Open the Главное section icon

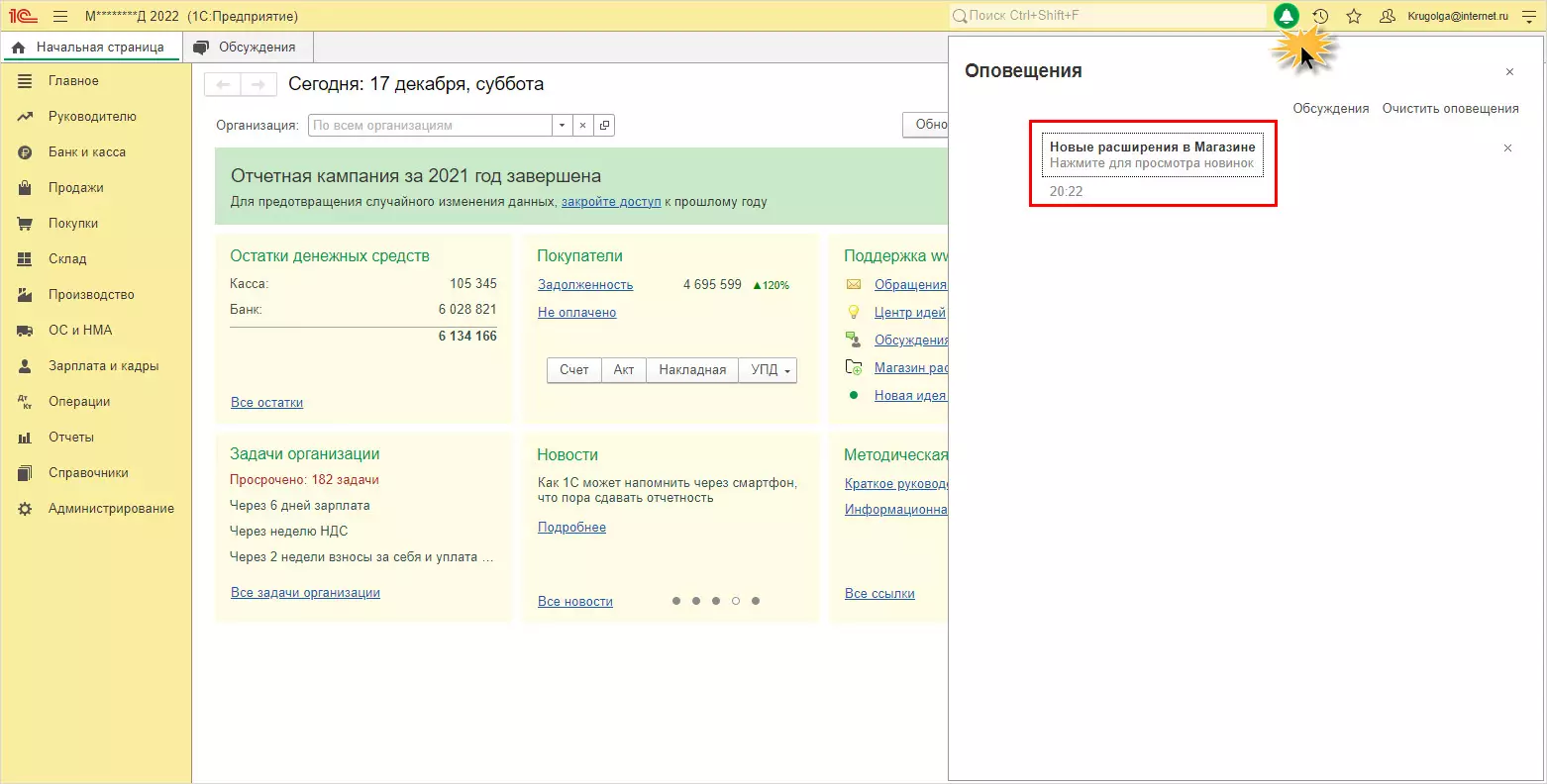tap(25, 81)
